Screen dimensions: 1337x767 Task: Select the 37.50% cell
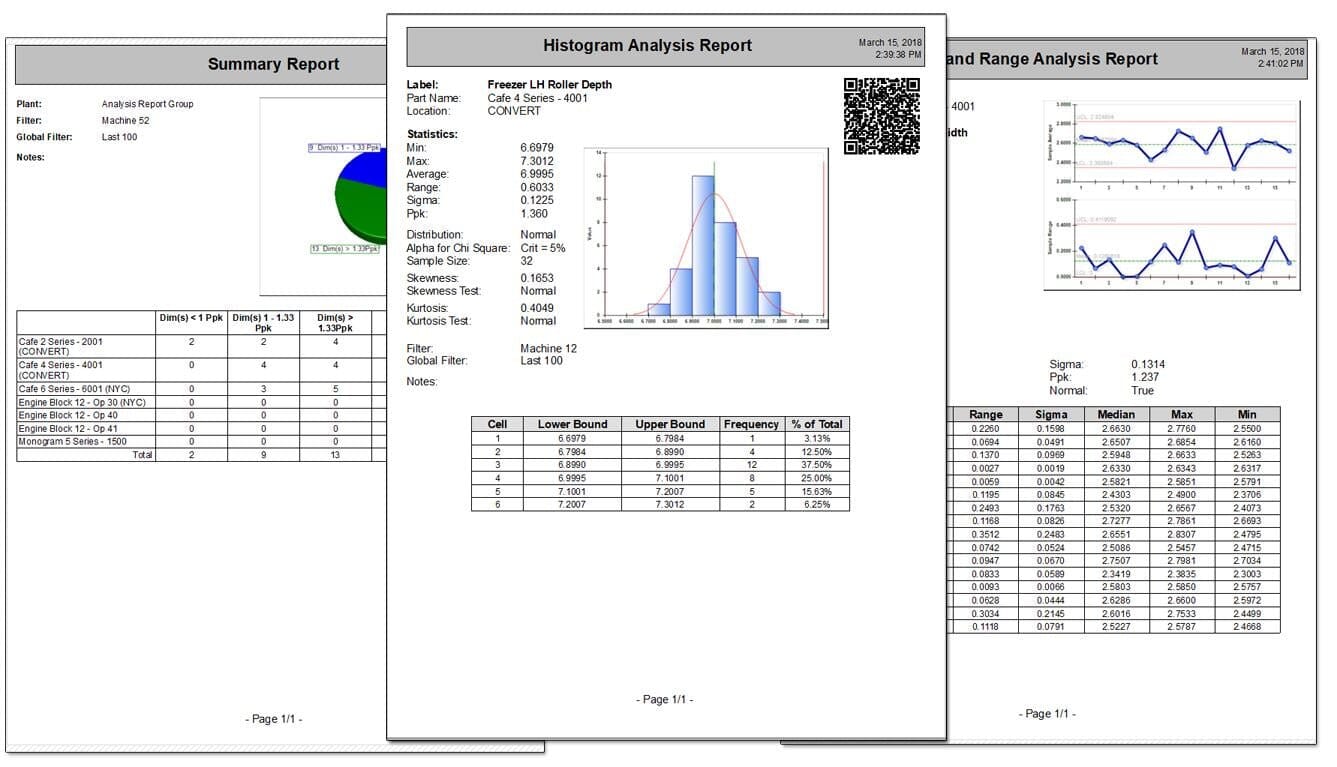pos(817,465)
